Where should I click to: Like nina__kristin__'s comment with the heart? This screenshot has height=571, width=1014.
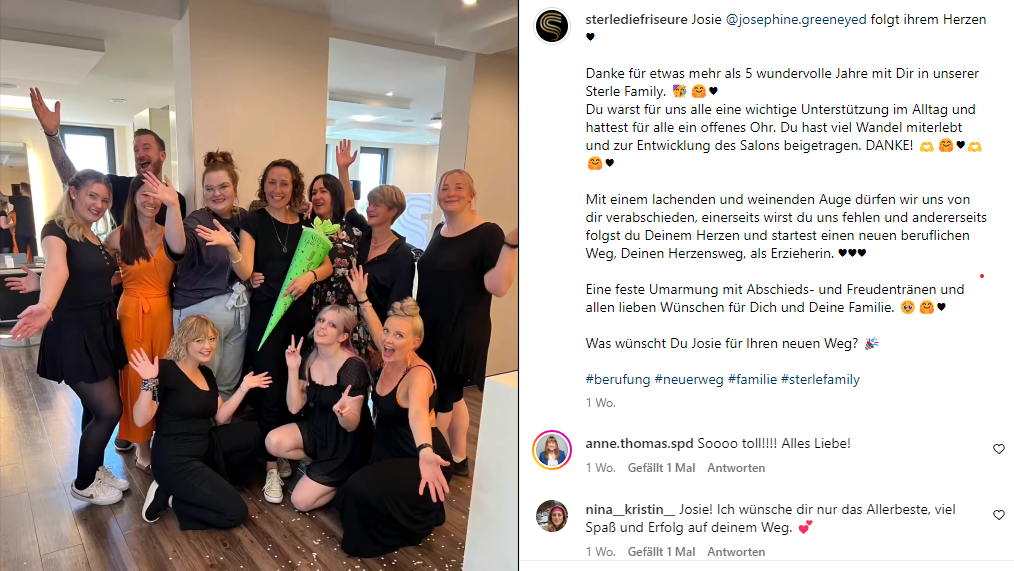(998, 515)
